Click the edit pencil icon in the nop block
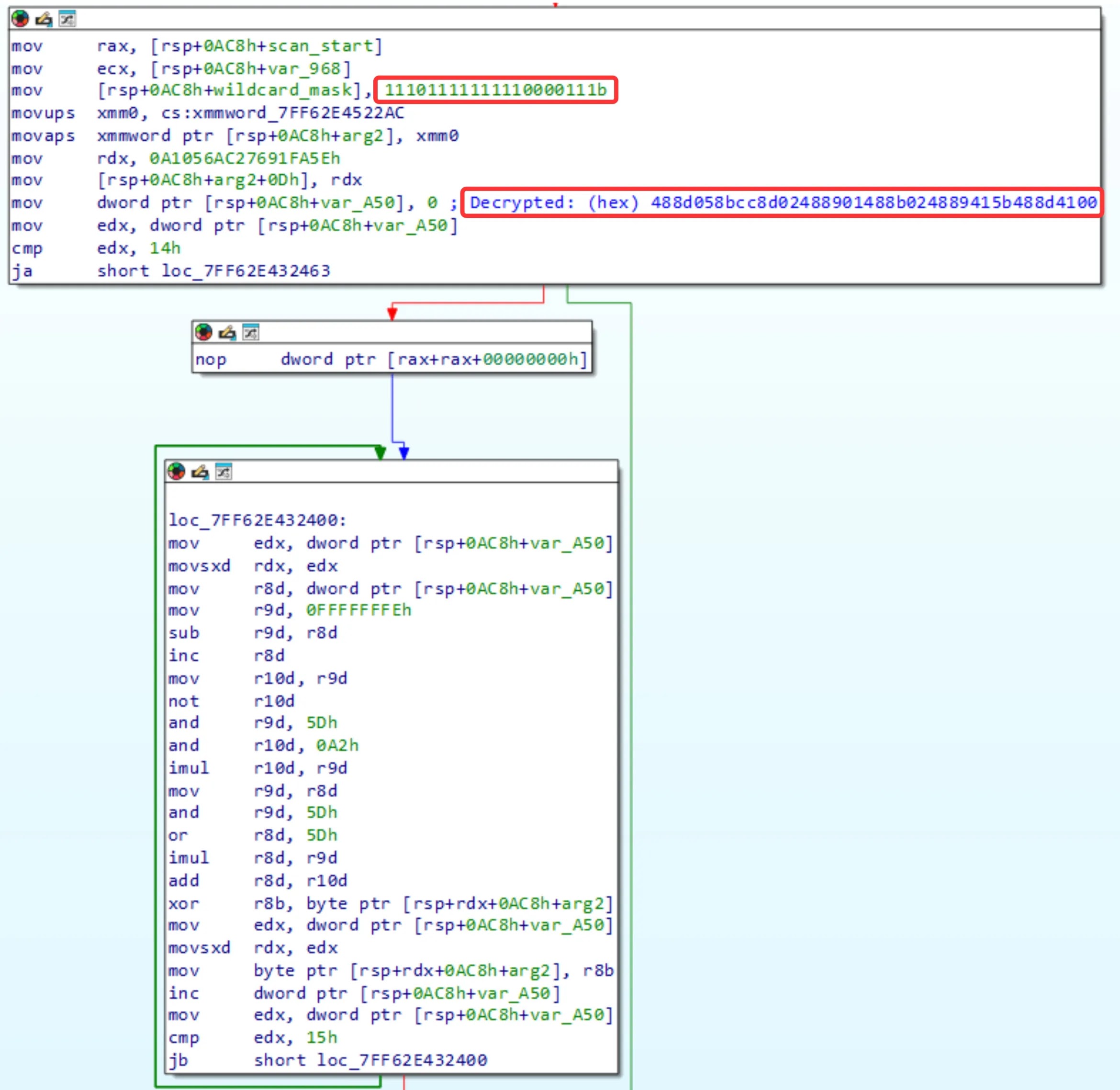Viewport: 1120px width, 1090px height. tap(227, 333)
